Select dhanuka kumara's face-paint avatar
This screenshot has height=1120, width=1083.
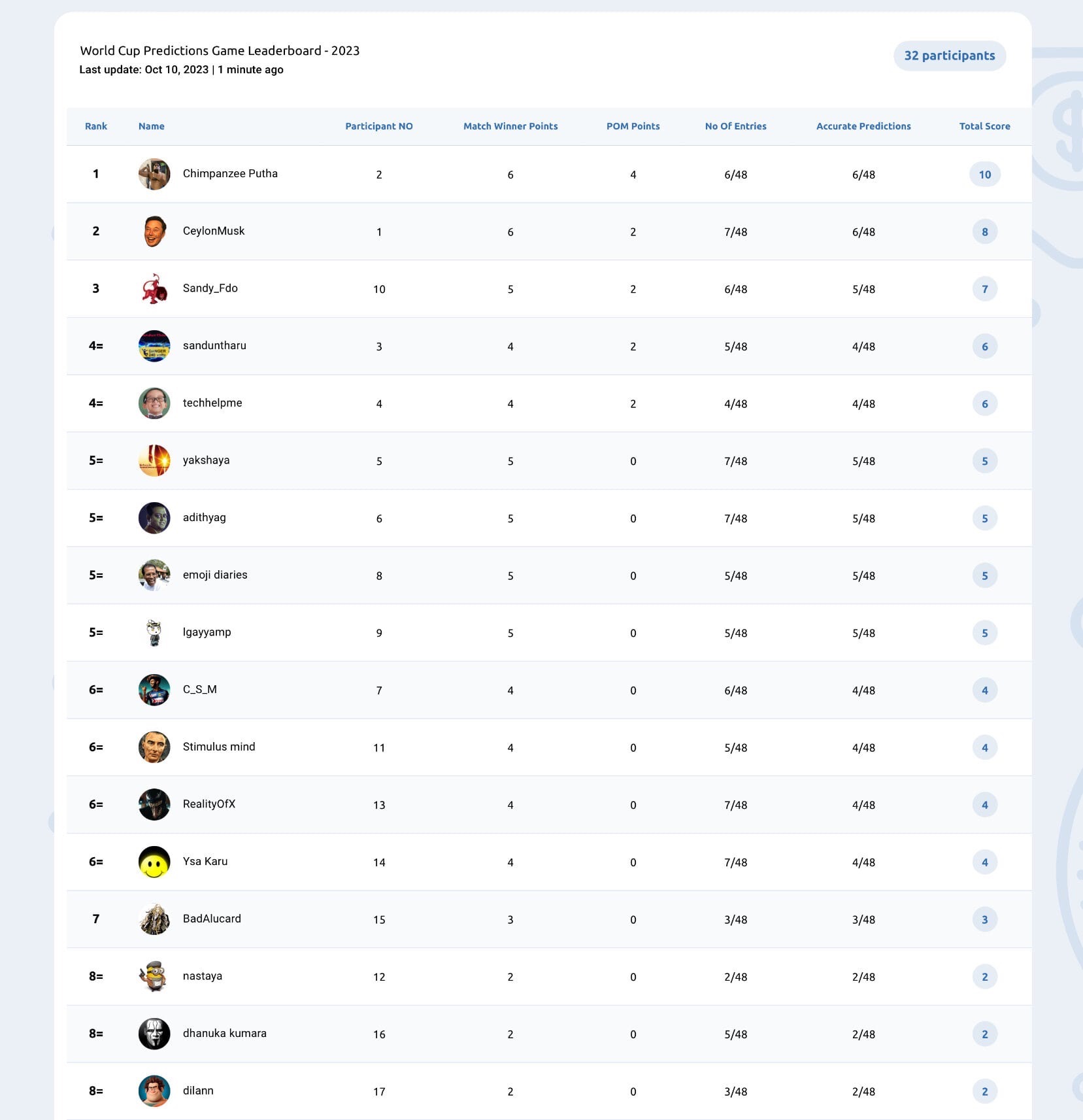point(154,1034)
